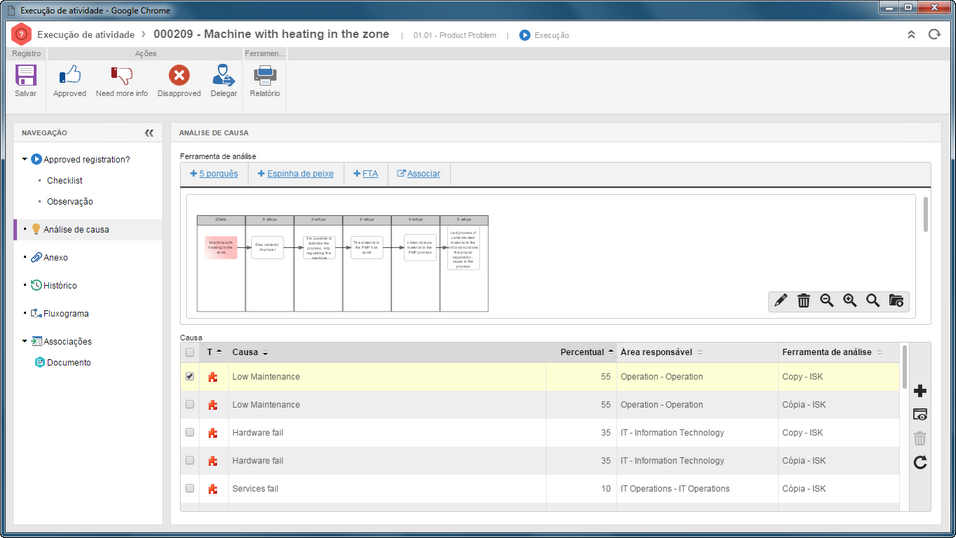Zoom in on the analysis diagram
Viewport: 956px width, 538px height.
pos(850,301)
